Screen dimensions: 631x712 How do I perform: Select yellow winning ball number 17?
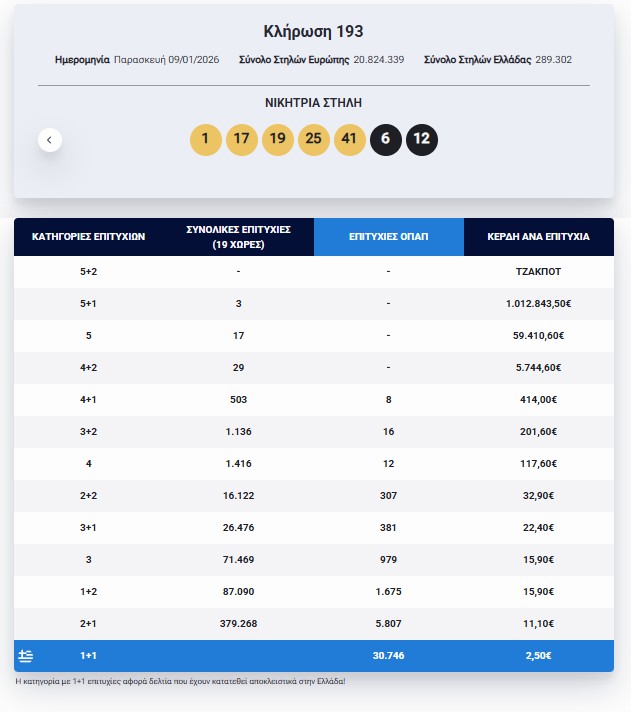(x=241, y=139)
